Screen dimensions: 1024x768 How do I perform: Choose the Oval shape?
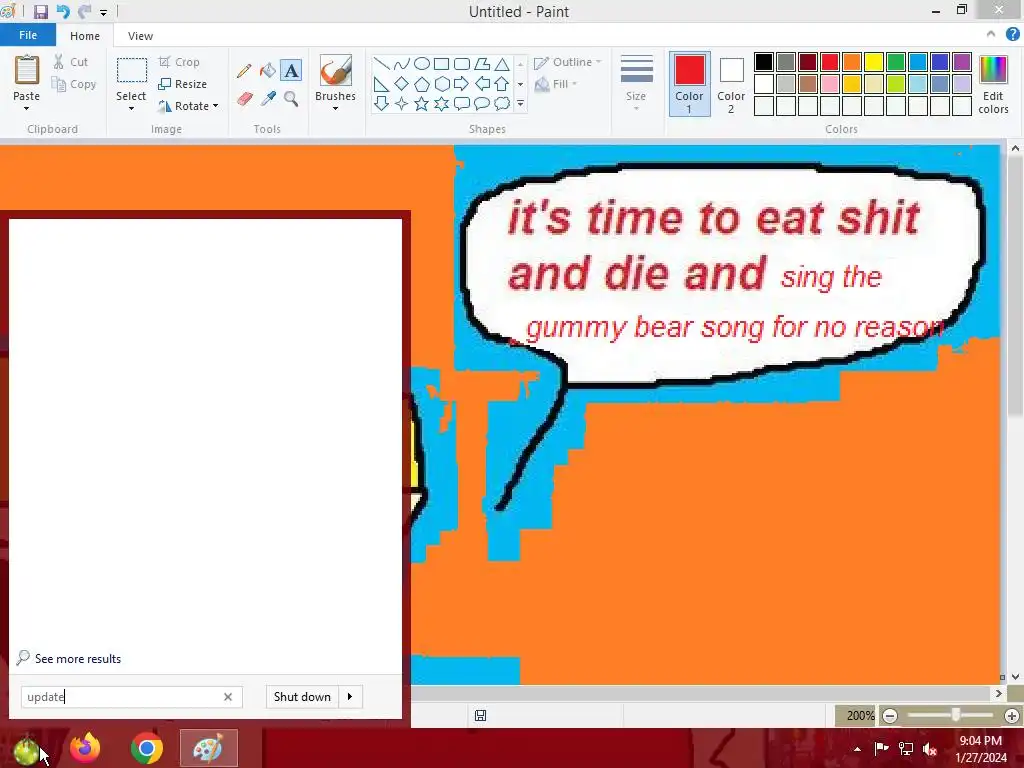422,63
